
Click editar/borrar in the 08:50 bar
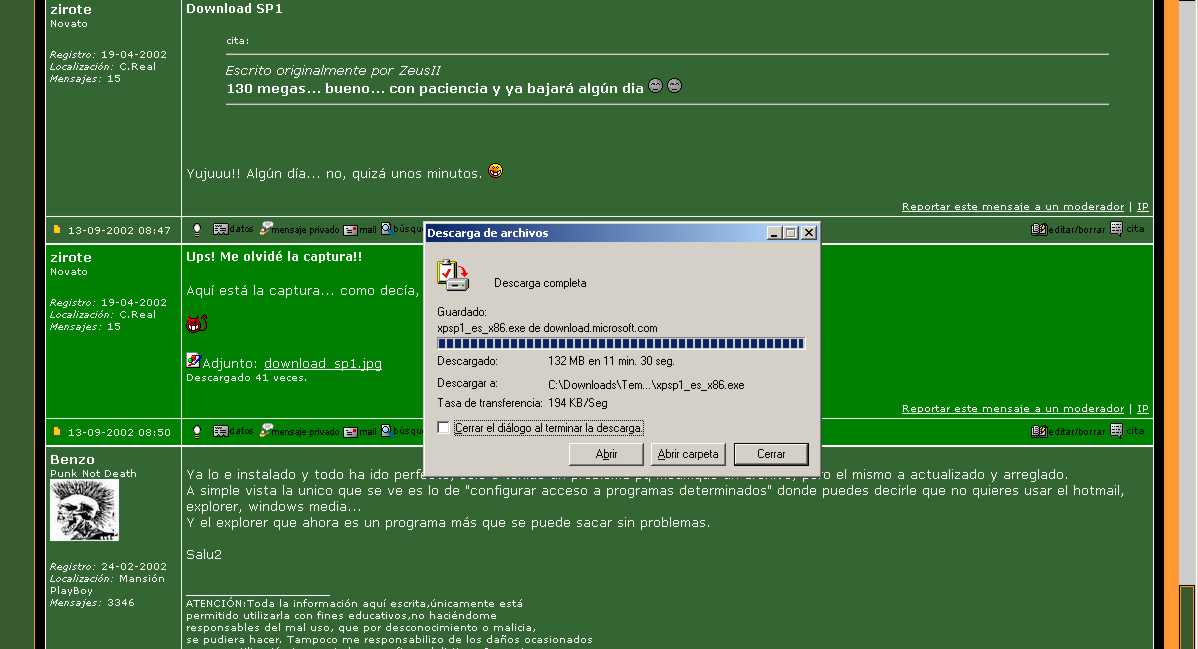point(1068,431)
